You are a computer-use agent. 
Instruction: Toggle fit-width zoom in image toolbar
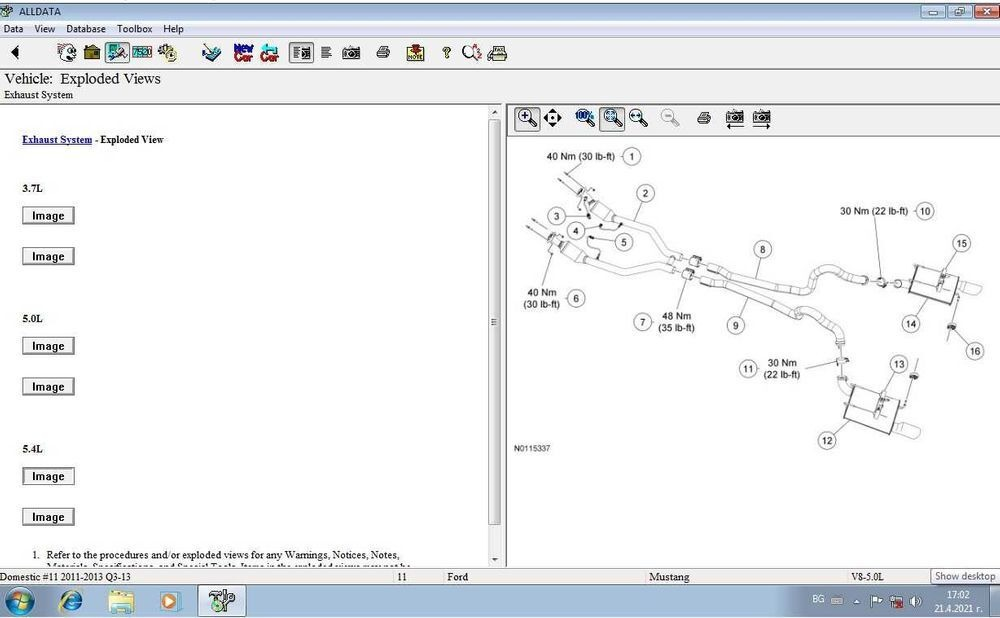[x=639, y=118]
